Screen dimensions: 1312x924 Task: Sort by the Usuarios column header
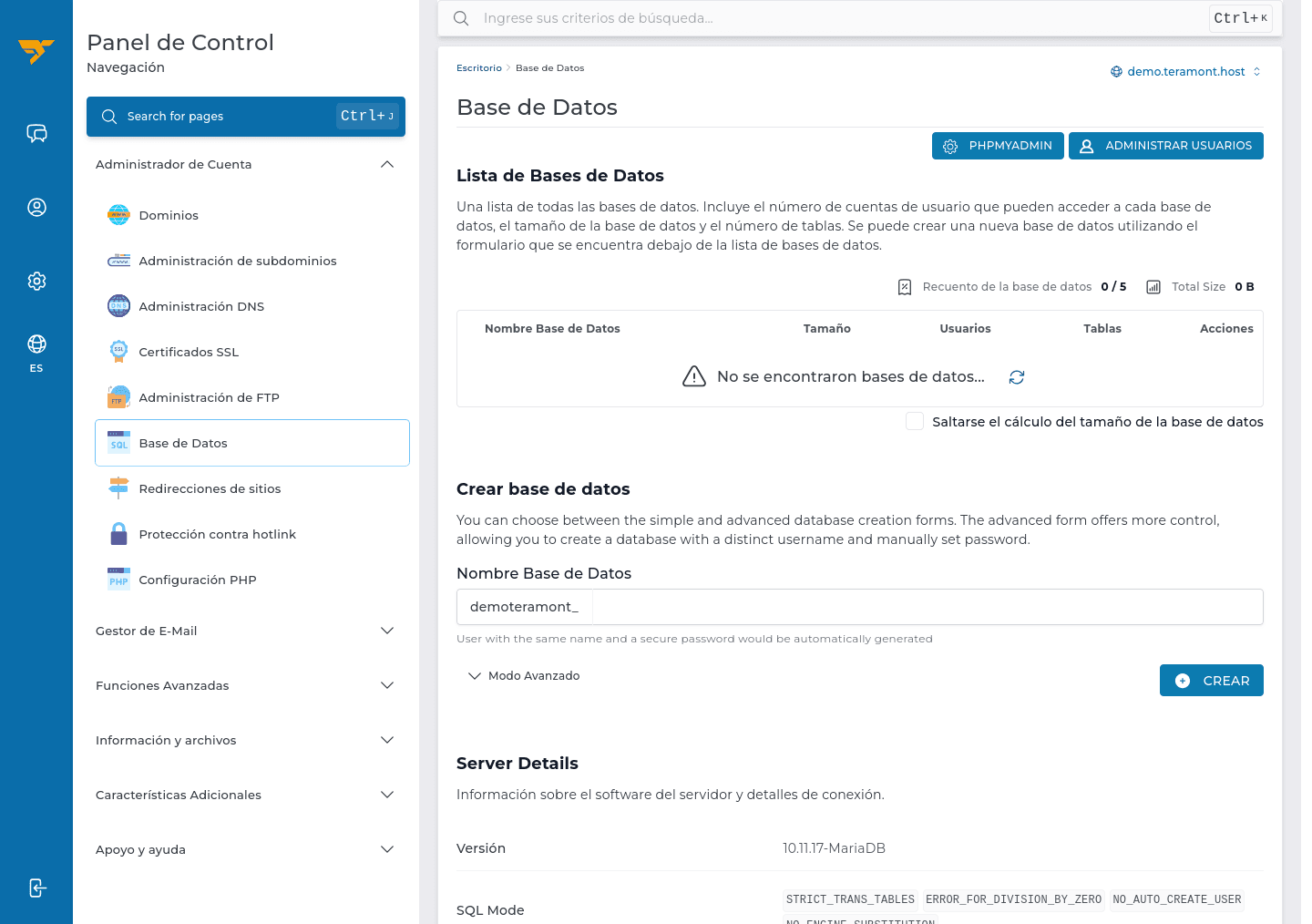pos(965,329)
